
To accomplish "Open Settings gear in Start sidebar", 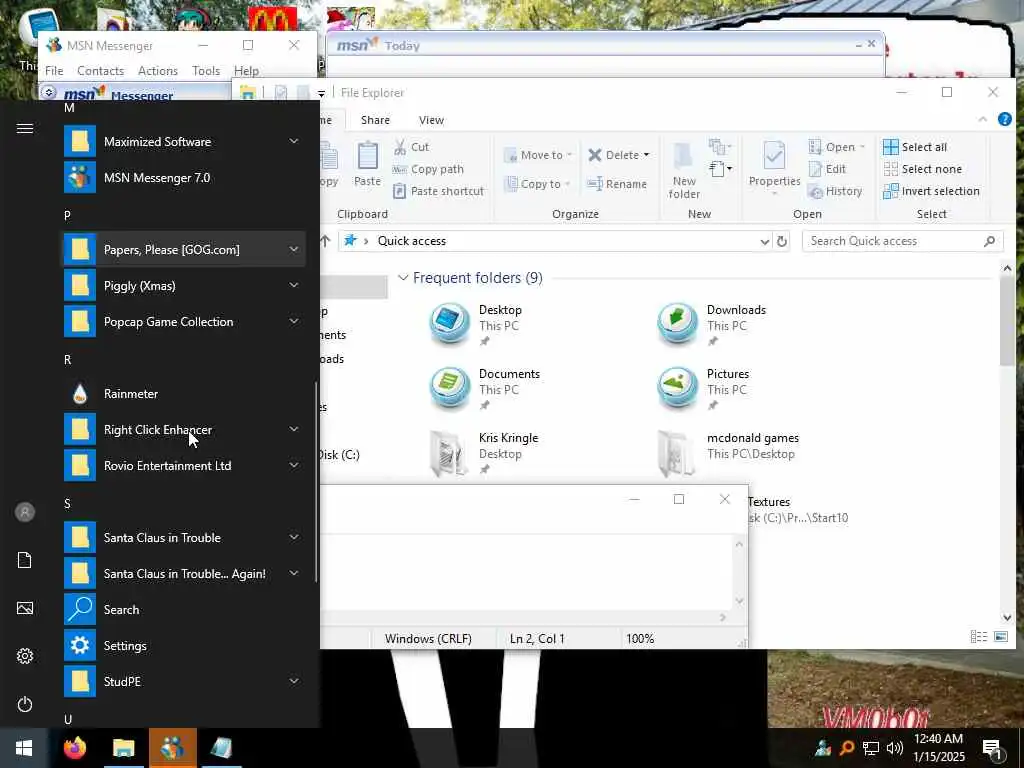I will tap(25, 656).
